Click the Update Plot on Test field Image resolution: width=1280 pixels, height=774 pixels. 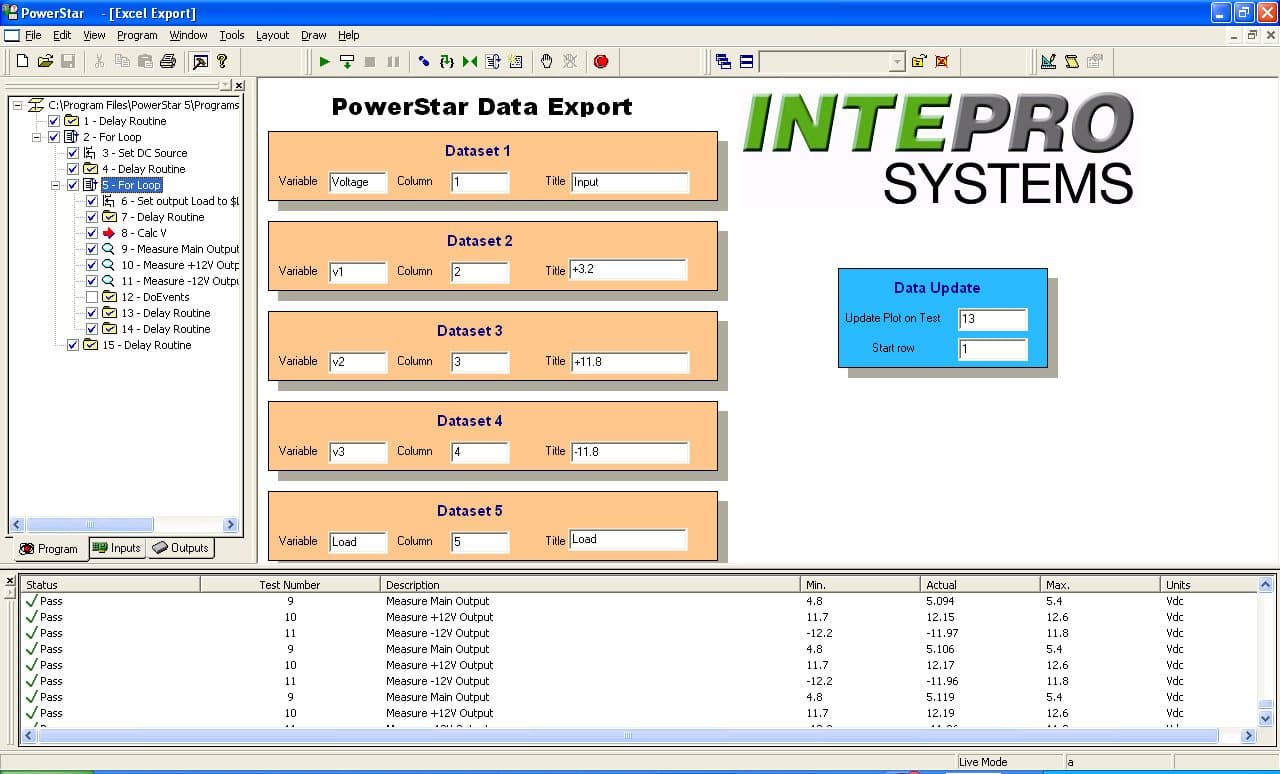(992, 319)
